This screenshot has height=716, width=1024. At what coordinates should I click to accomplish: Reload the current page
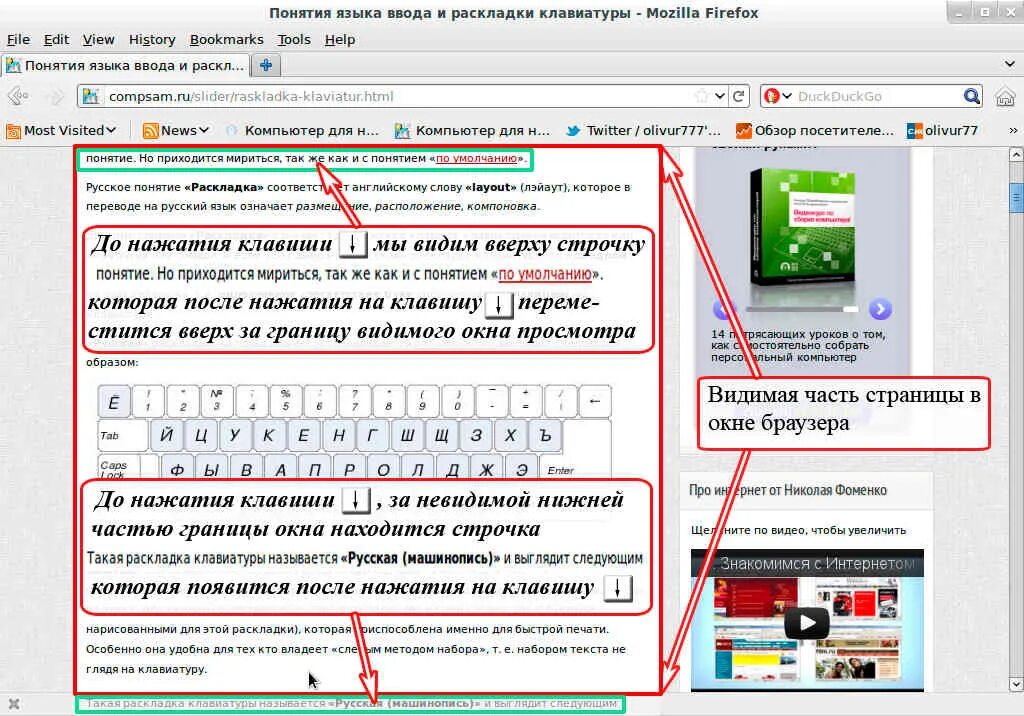pyautogui.click(x=739, y=97)
